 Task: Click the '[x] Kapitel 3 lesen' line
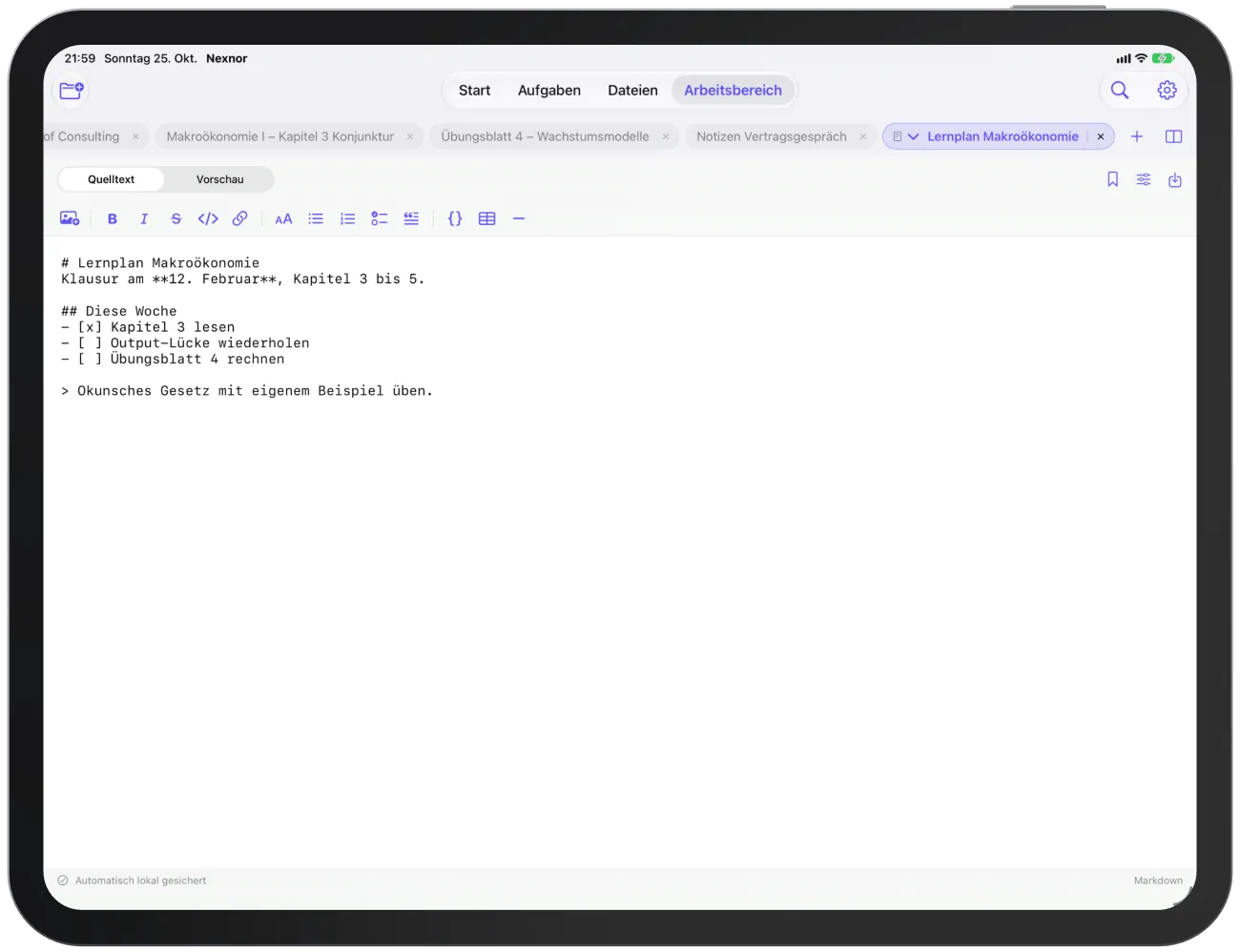[x=148, y=327]
